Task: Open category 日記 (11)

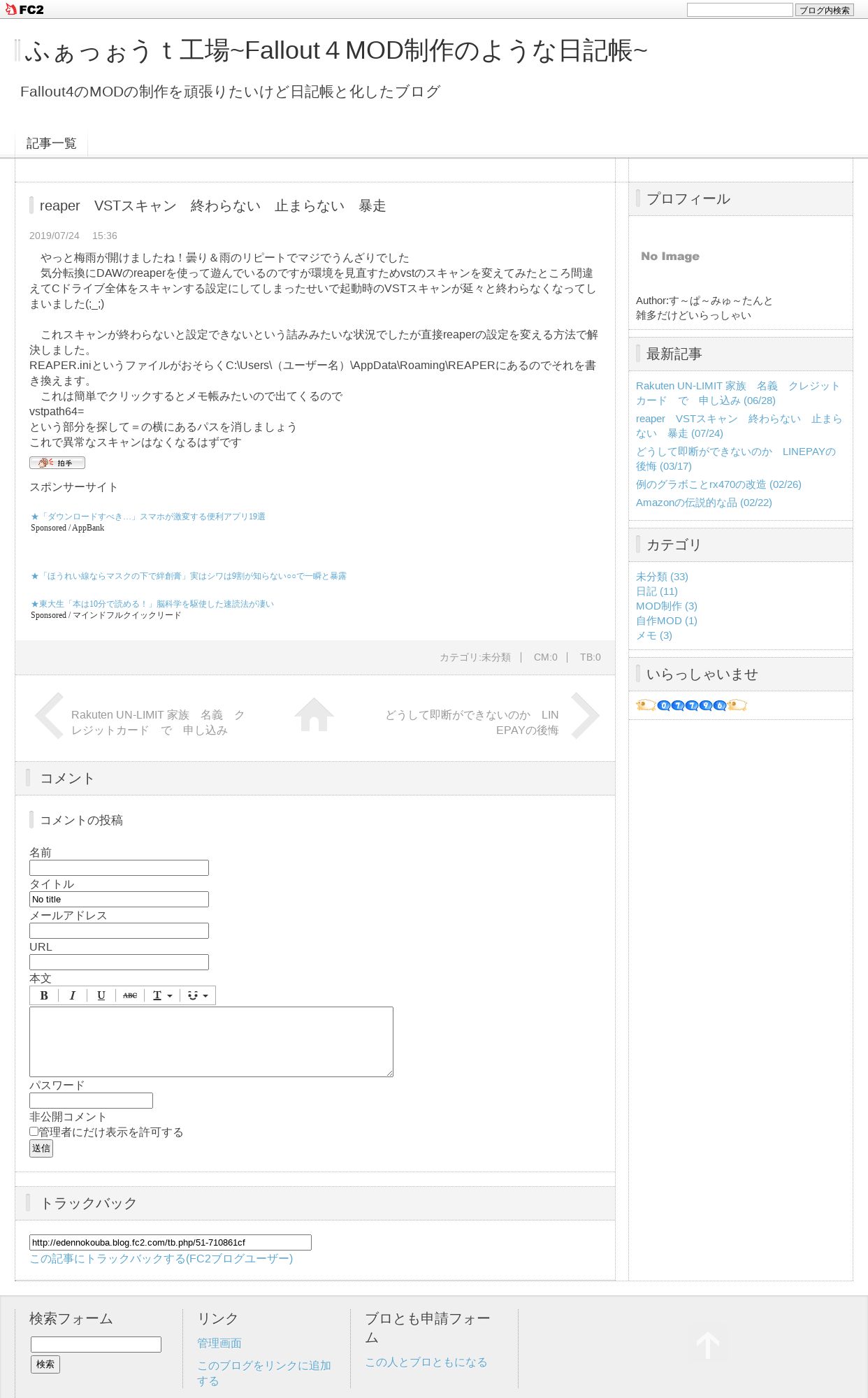Action: coord(657,591)
